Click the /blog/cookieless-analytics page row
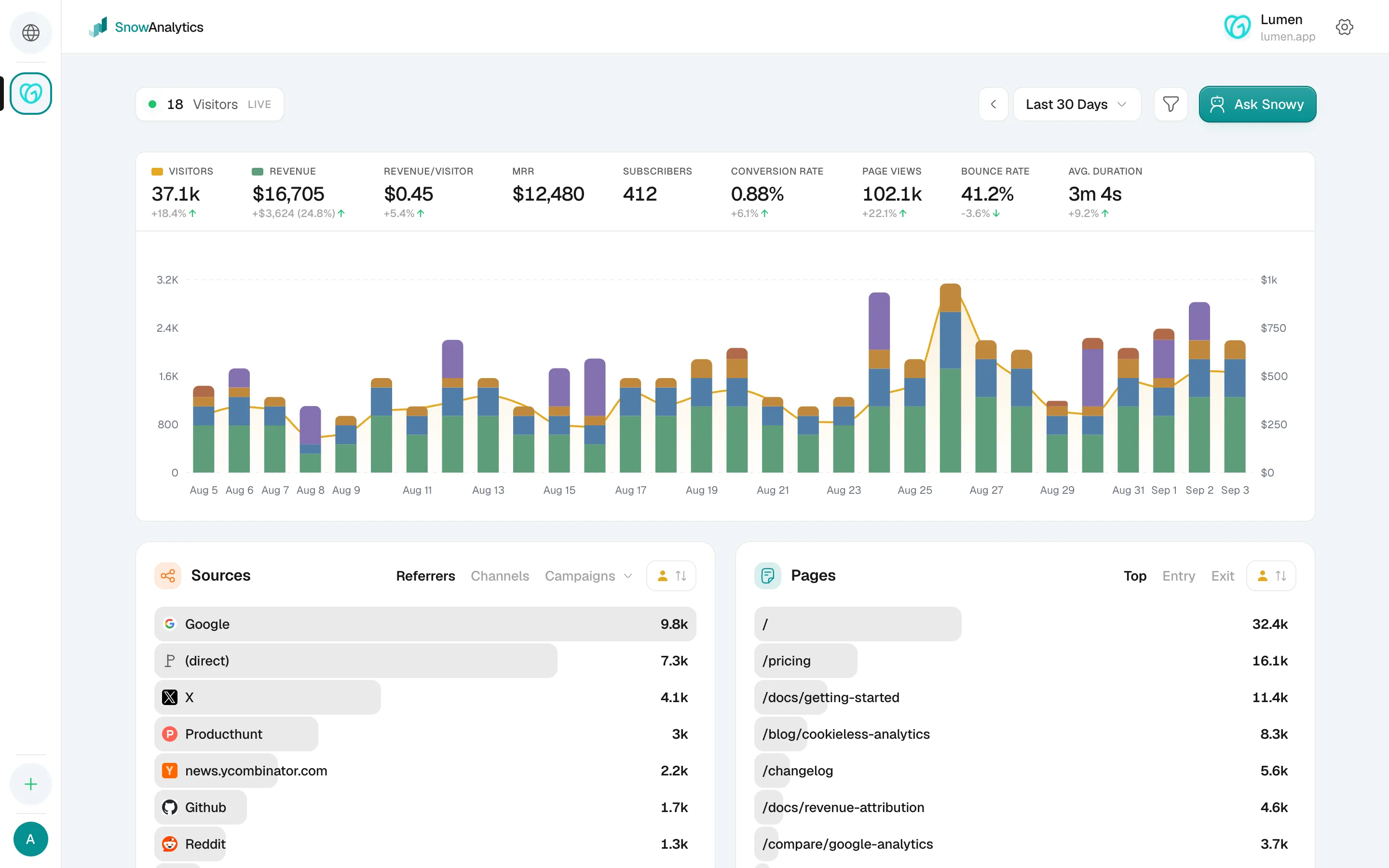The image size is (1389, 868). tap(1024, 734)
